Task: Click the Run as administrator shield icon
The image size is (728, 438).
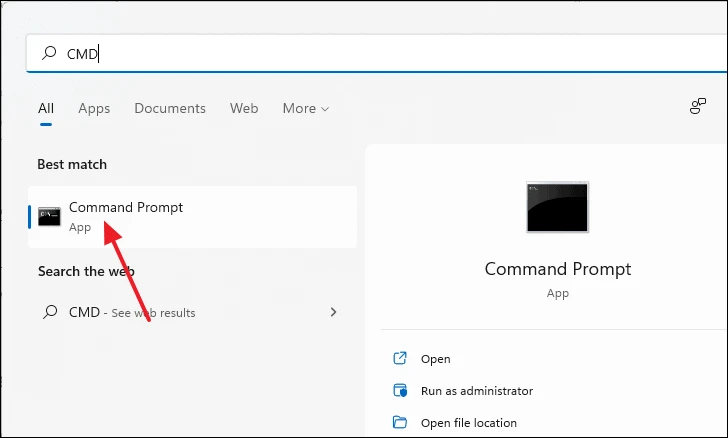Action: 400,390
